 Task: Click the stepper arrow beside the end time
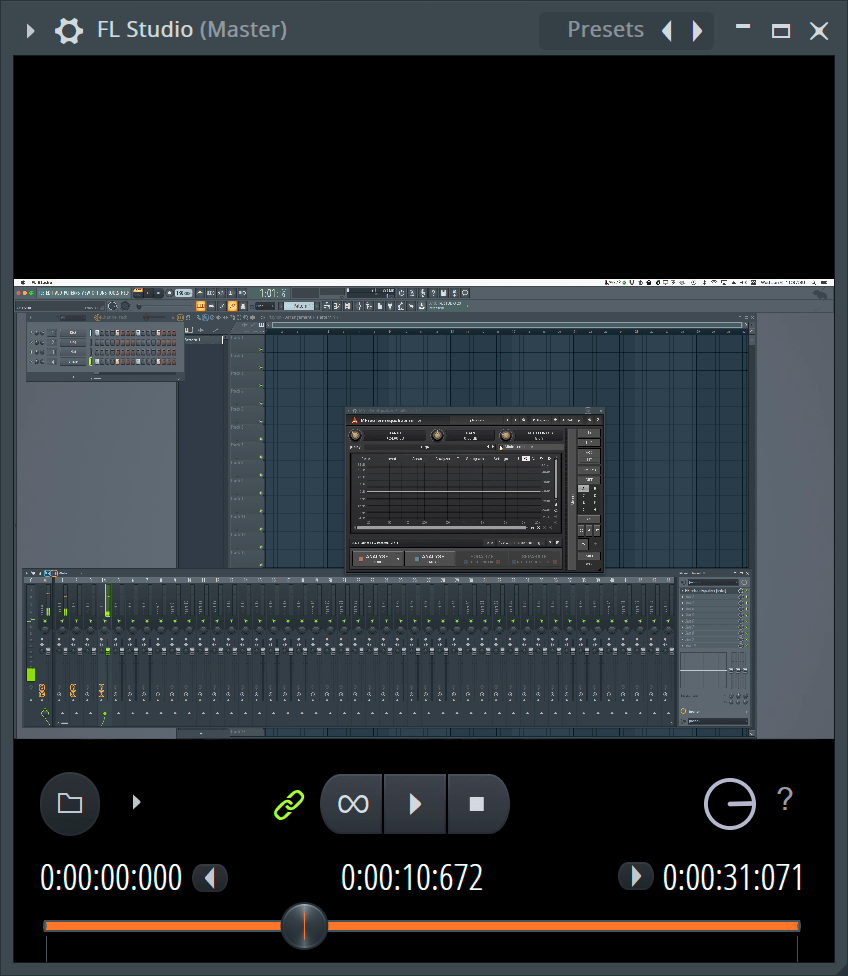[x=636, y=876]
